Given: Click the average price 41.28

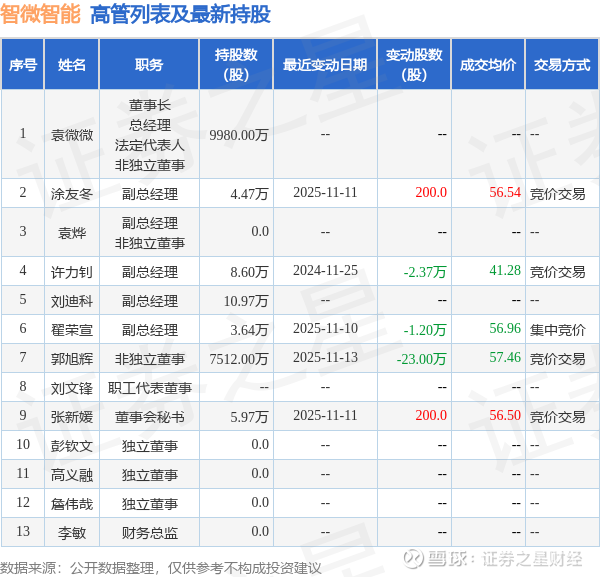Looking at the screenshot, I should click(x=505, y=270).
